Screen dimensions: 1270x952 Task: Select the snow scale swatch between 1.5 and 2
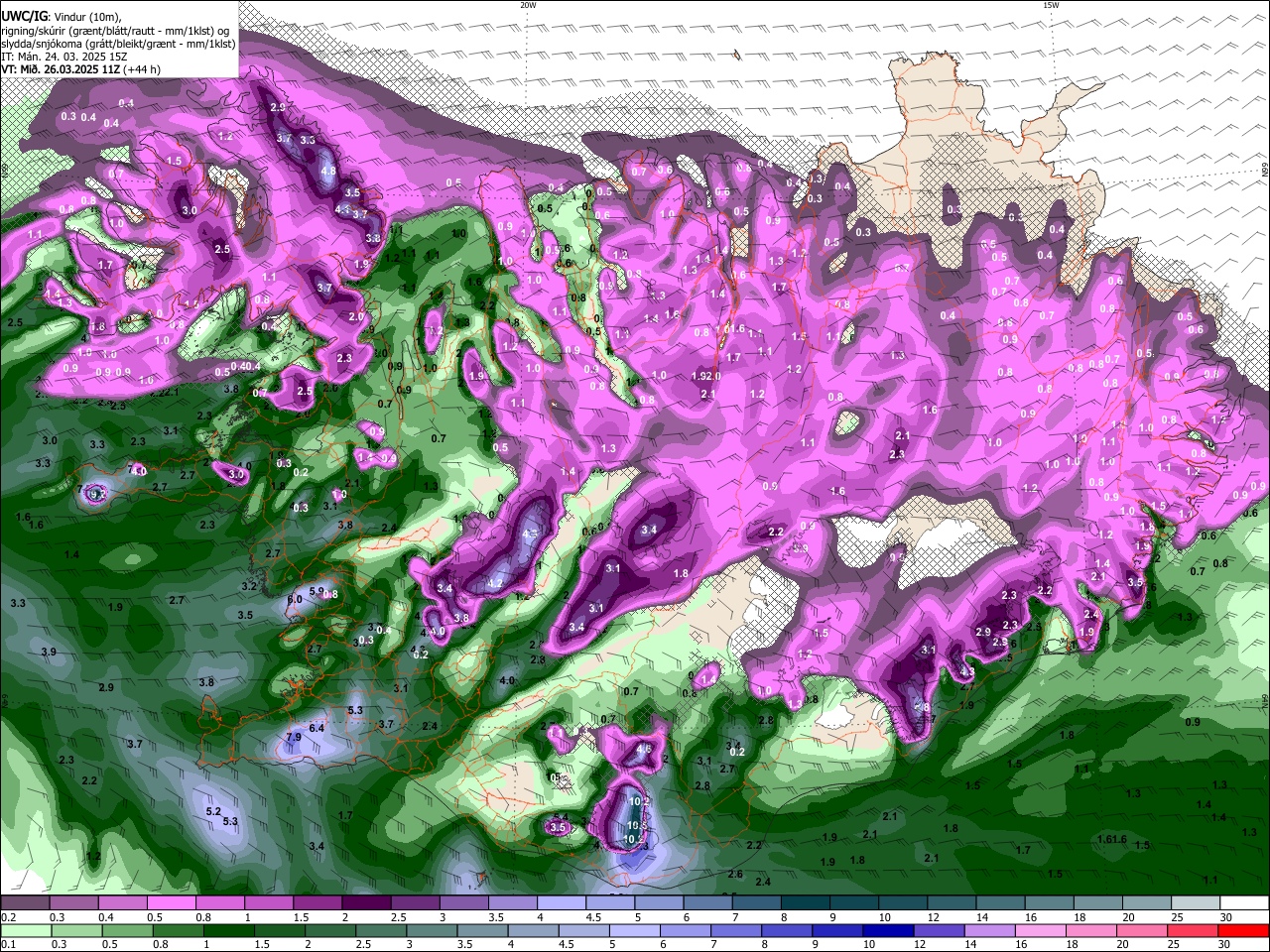tap(317, 903)
